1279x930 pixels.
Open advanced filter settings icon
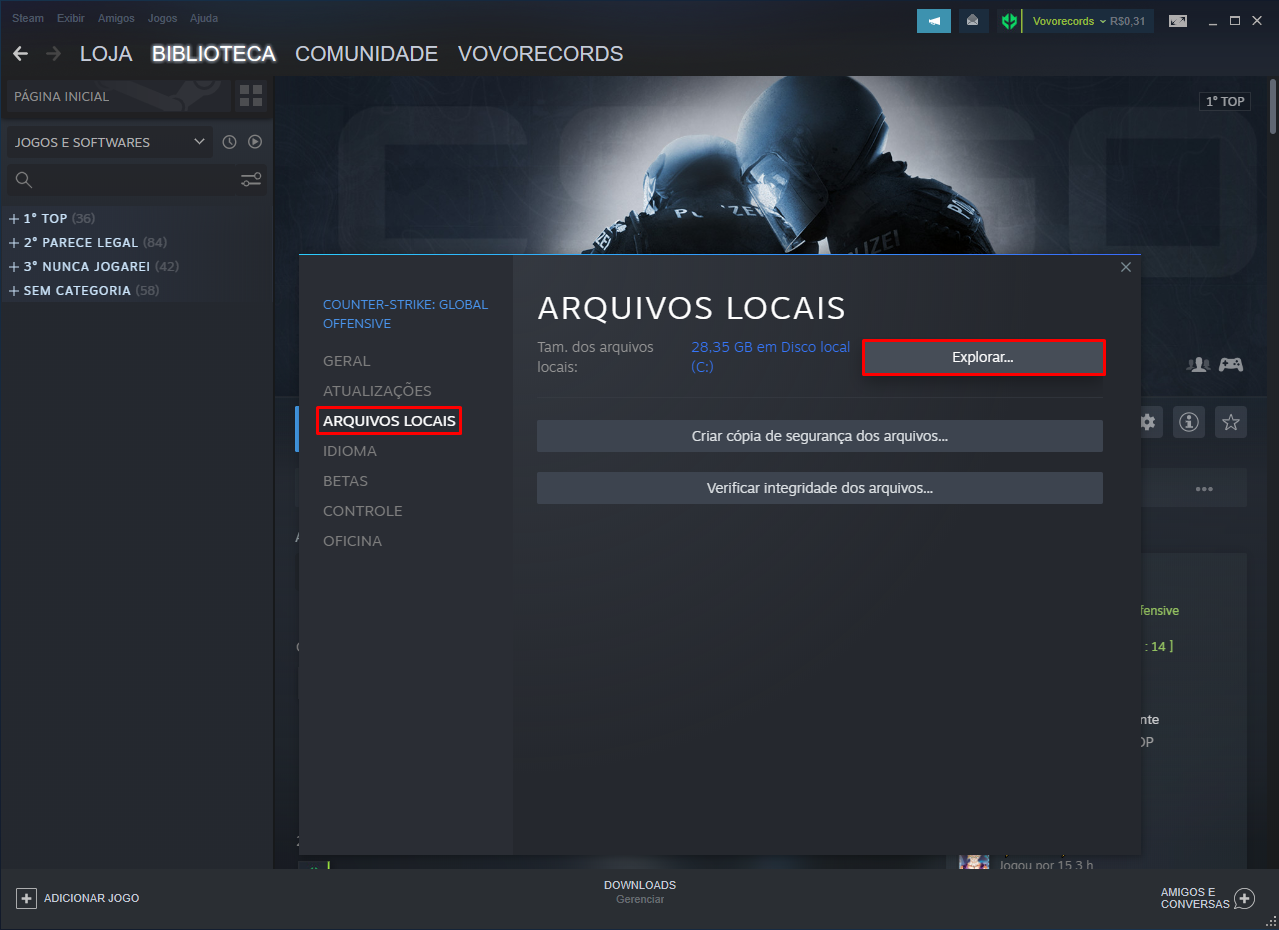point(251,180)
